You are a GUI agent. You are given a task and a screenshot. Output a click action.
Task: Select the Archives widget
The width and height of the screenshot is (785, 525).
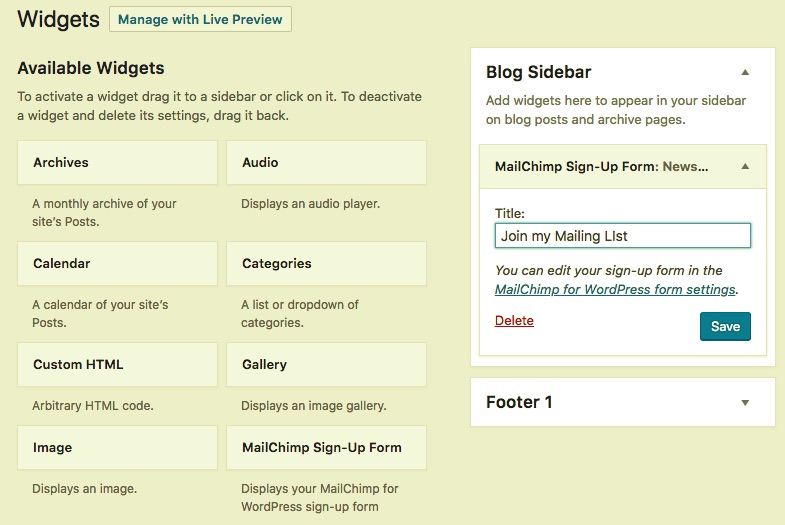click(x=118, y=163)
